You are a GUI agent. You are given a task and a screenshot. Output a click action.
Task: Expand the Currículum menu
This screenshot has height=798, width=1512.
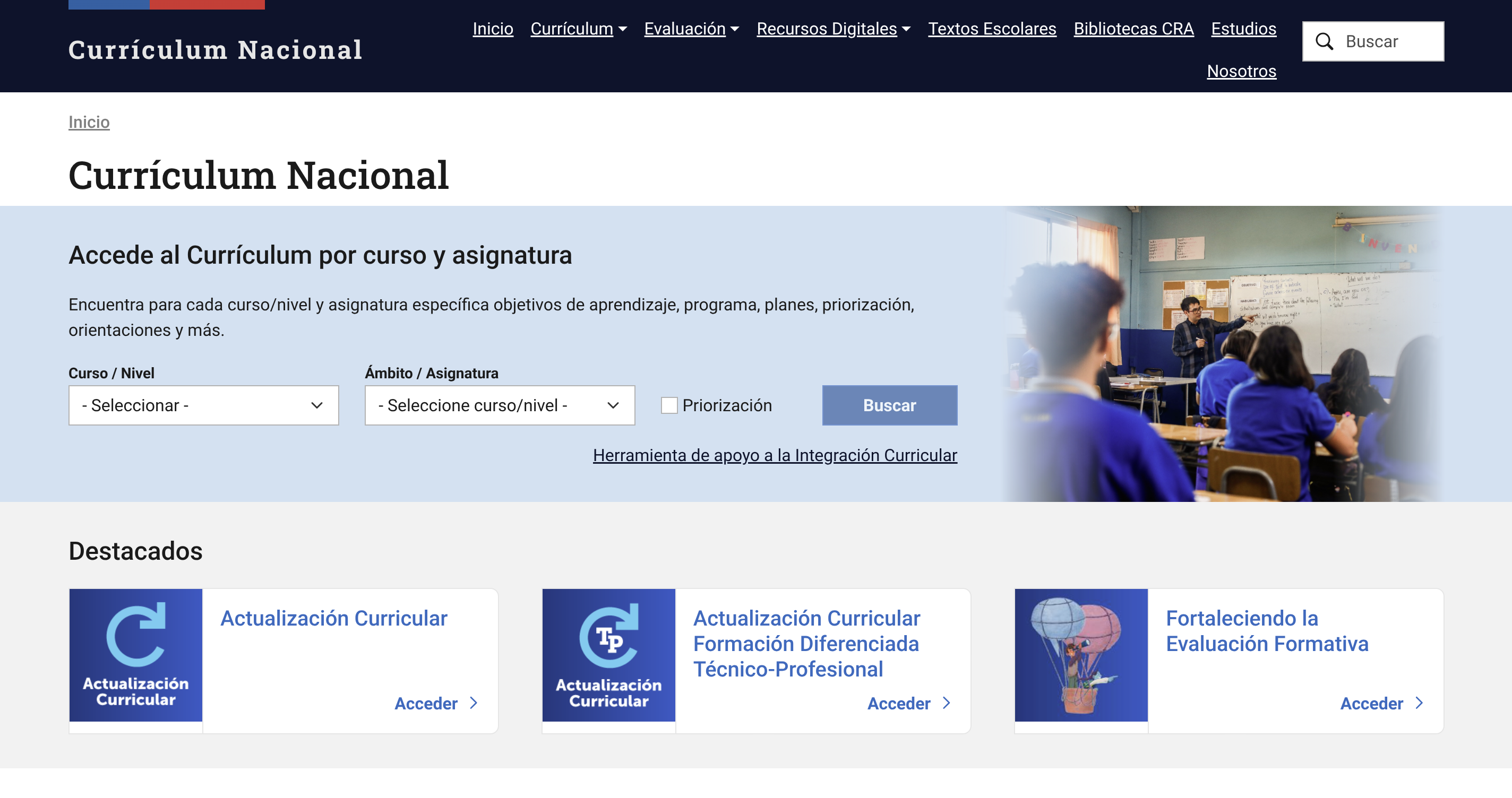click(579, 29)
